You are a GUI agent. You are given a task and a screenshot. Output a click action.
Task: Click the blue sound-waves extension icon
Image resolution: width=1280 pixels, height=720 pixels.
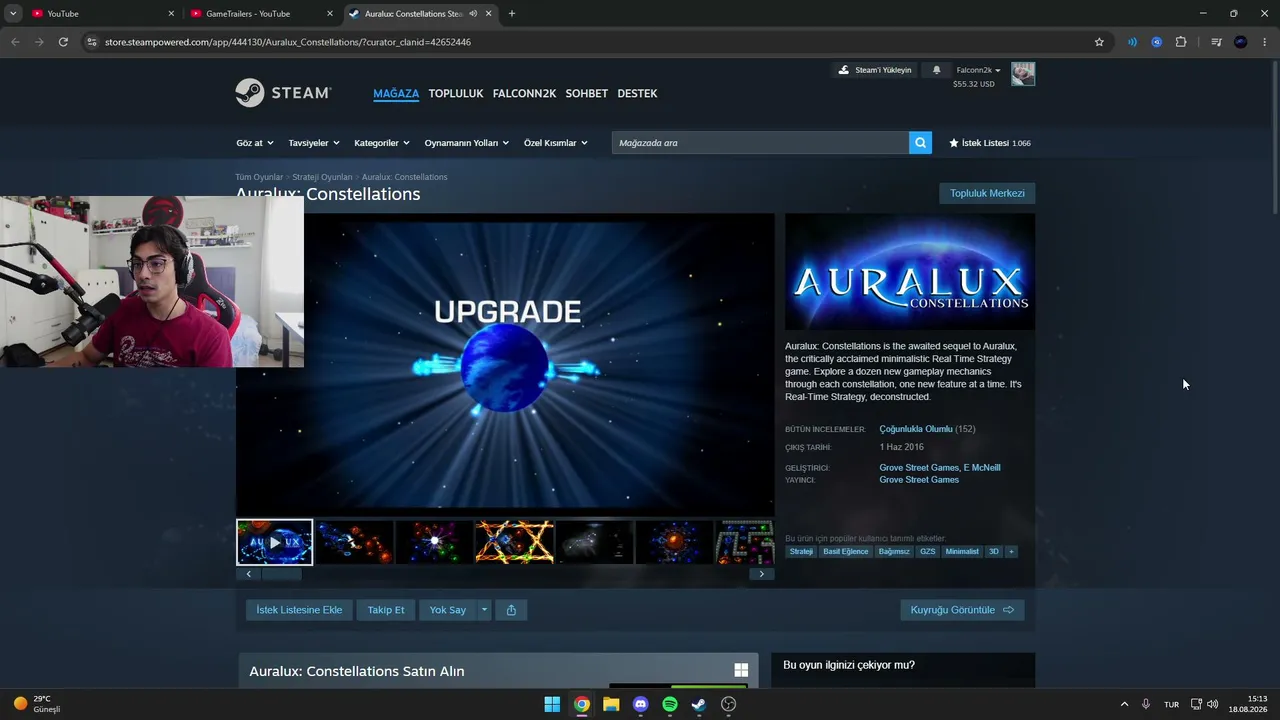[x=1132, y=42]
